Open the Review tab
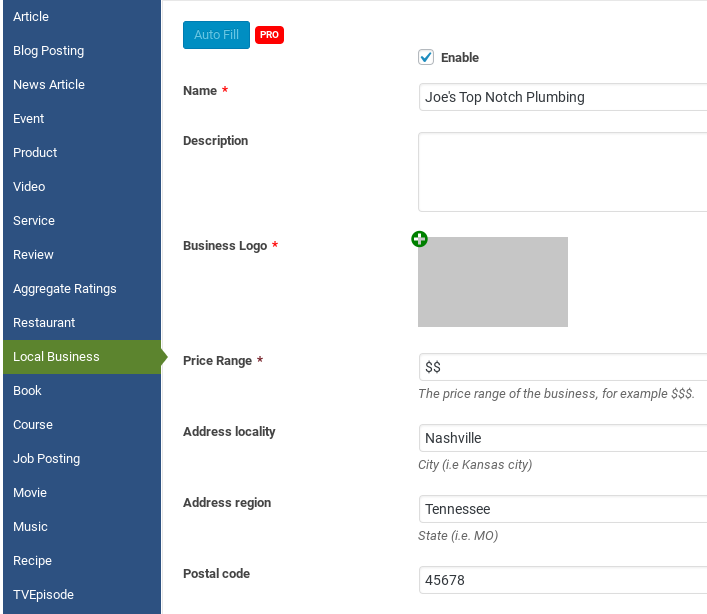 pyautogui.click(x=82, y=255)
